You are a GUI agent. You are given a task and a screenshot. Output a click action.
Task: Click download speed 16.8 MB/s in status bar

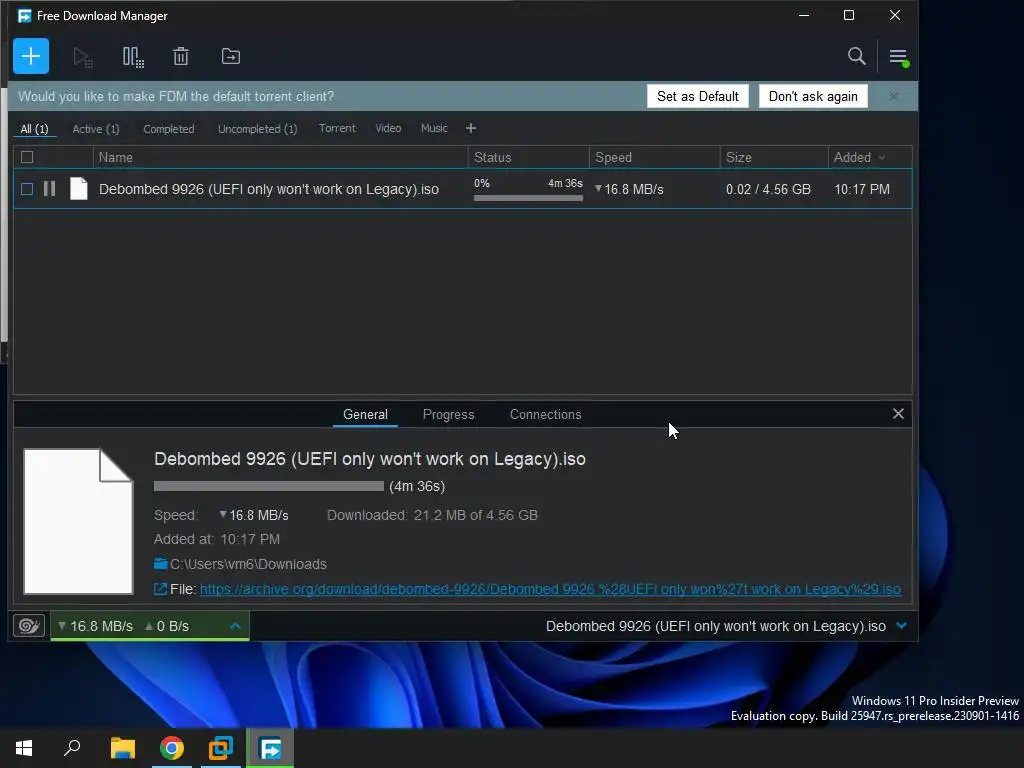(x=95, y=626)
